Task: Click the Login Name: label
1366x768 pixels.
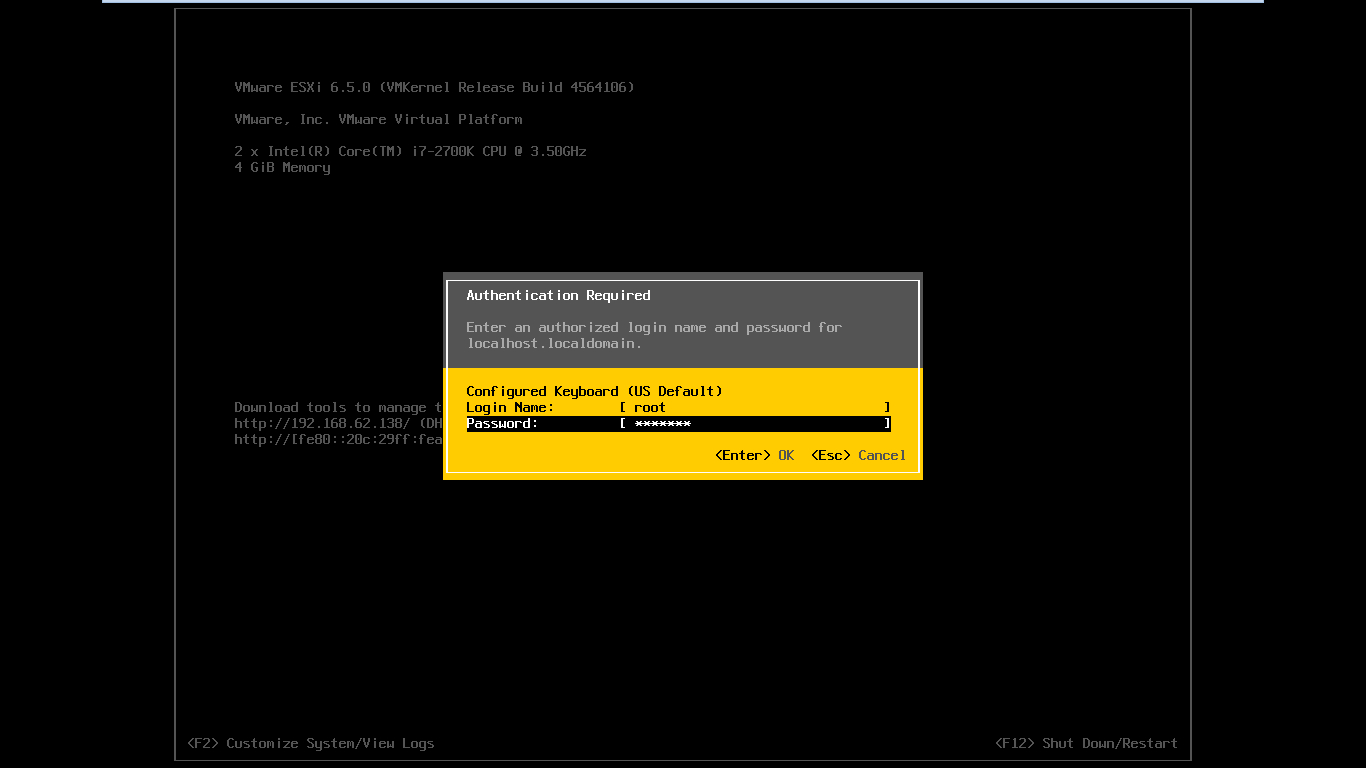Action: point(510,407)
